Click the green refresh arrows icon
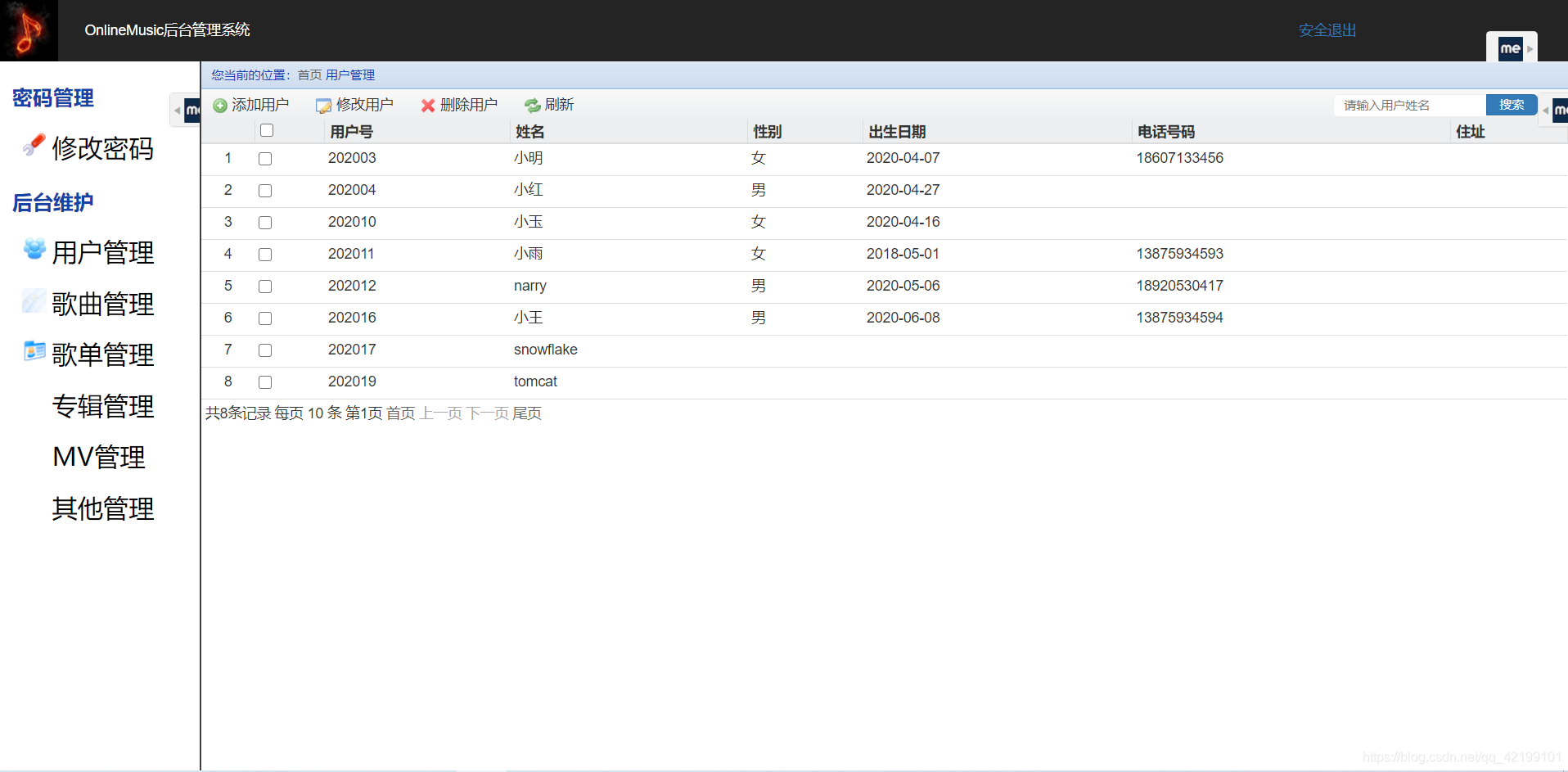This screenshot has width=1568, height=772. click(533, 106)
